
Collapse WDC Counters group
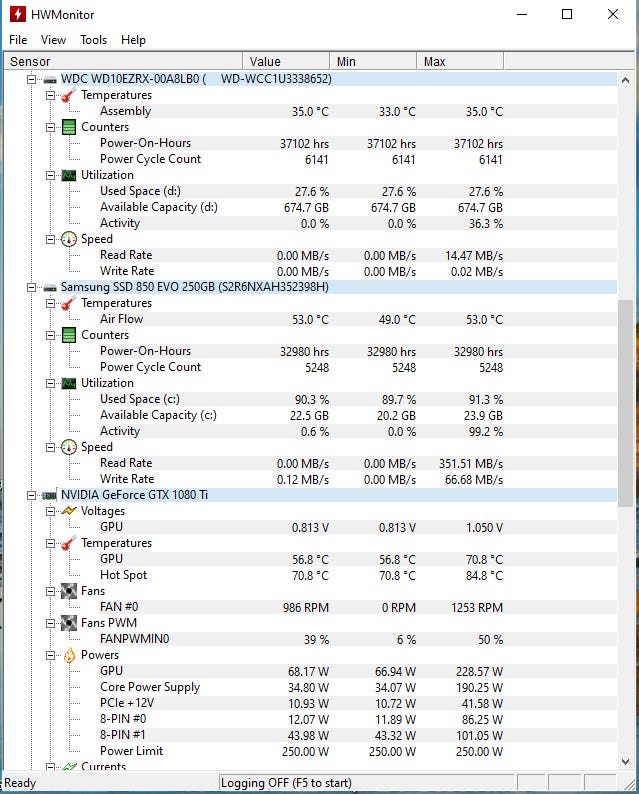[x=51, y=127]
